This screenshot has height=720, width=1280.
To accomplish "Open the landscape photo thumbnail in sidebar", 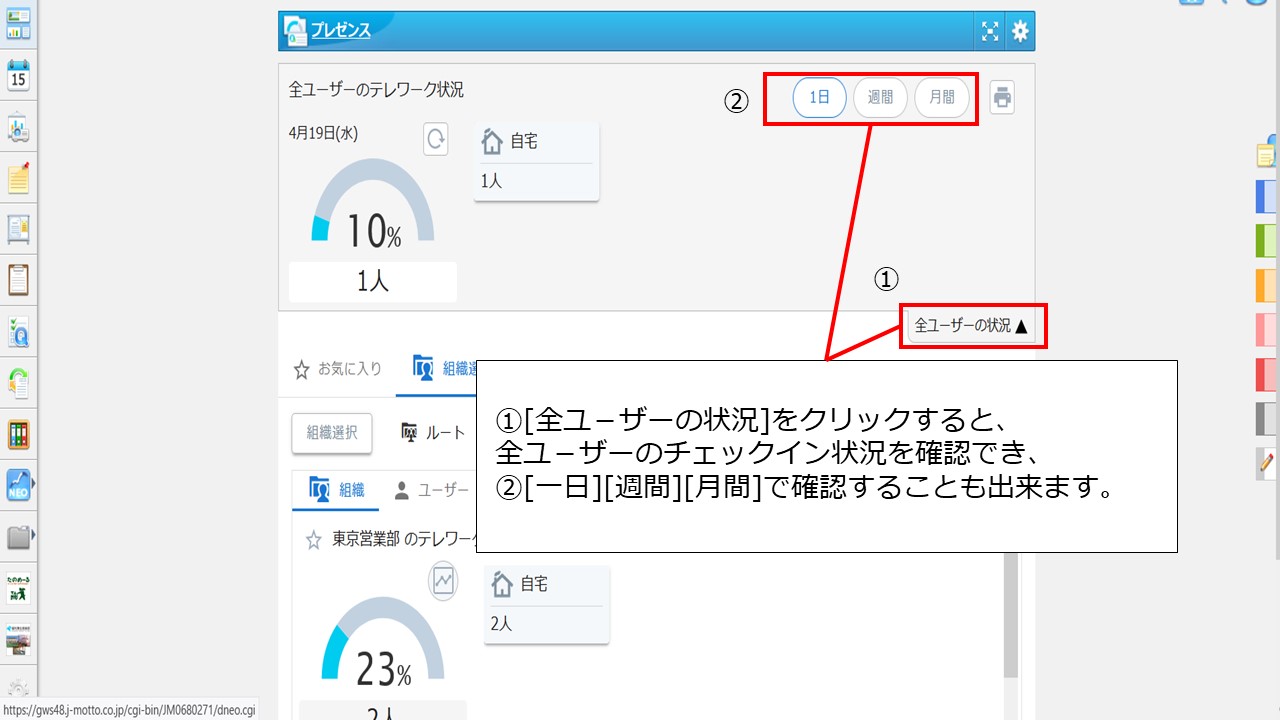I will coord(18,640).
